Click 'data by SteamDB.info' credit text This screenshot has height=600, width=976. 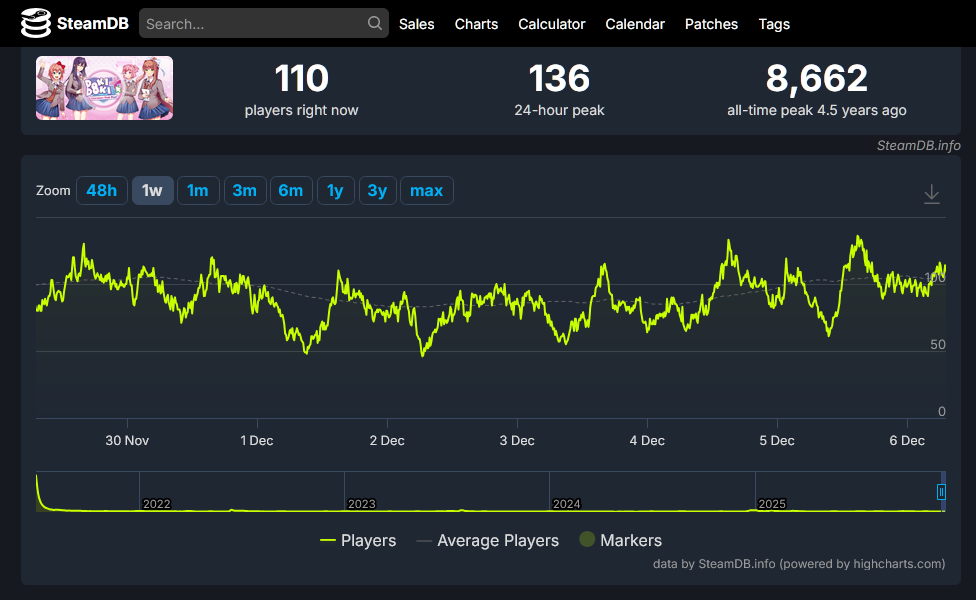point(799,564)
